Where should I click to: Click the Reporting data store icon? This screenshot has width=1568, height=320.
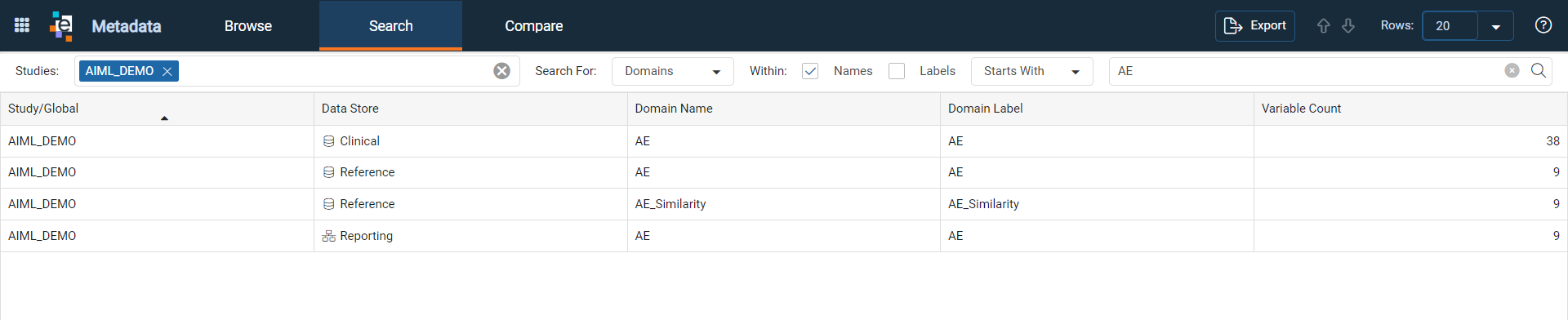[x=329, y=236]
